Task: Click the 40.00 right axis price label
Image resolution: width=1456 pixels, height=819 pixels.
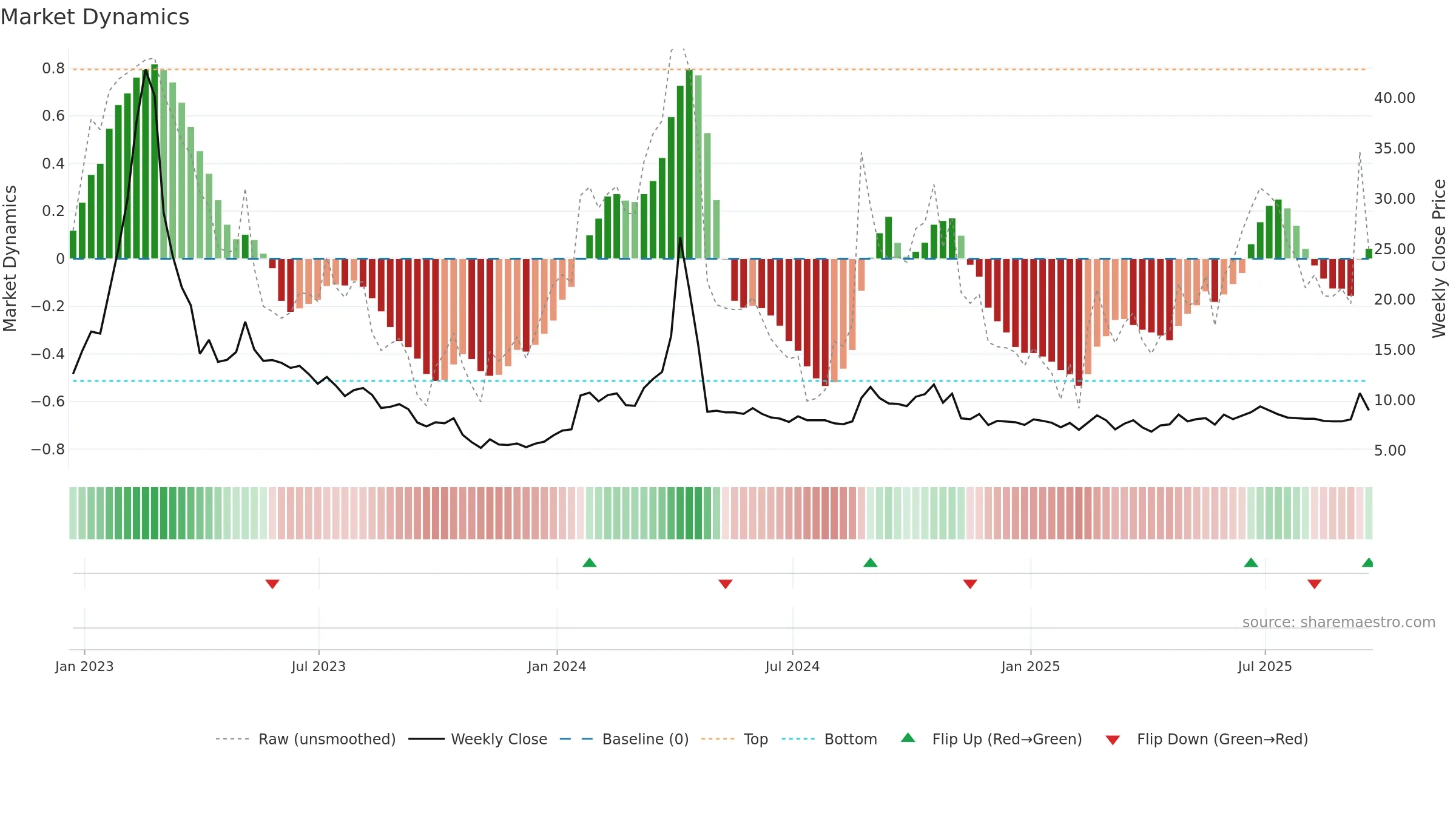Action: tap(1394, 98)
